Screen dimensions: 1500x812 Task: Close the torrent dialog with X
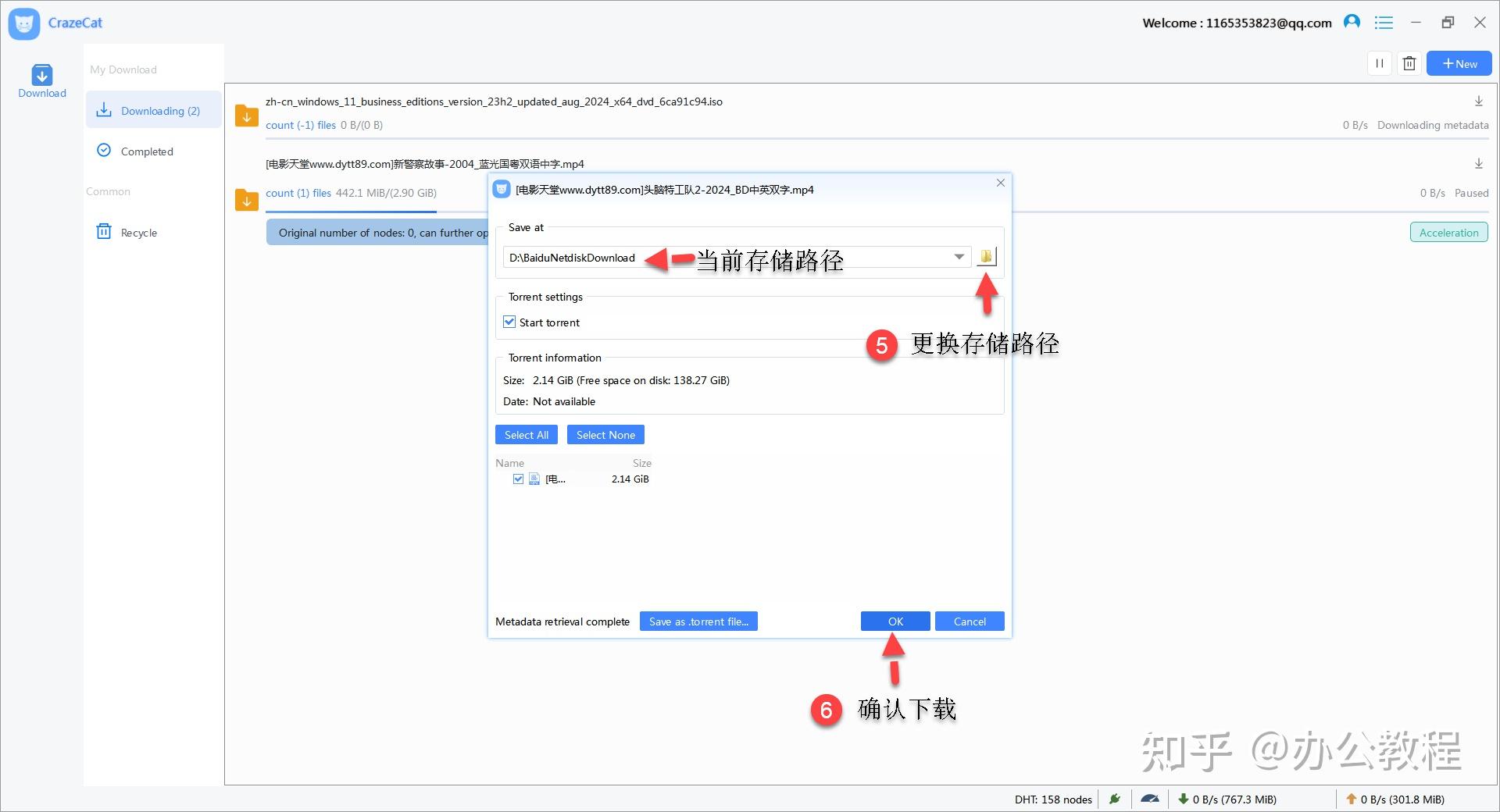[1000, 183]
